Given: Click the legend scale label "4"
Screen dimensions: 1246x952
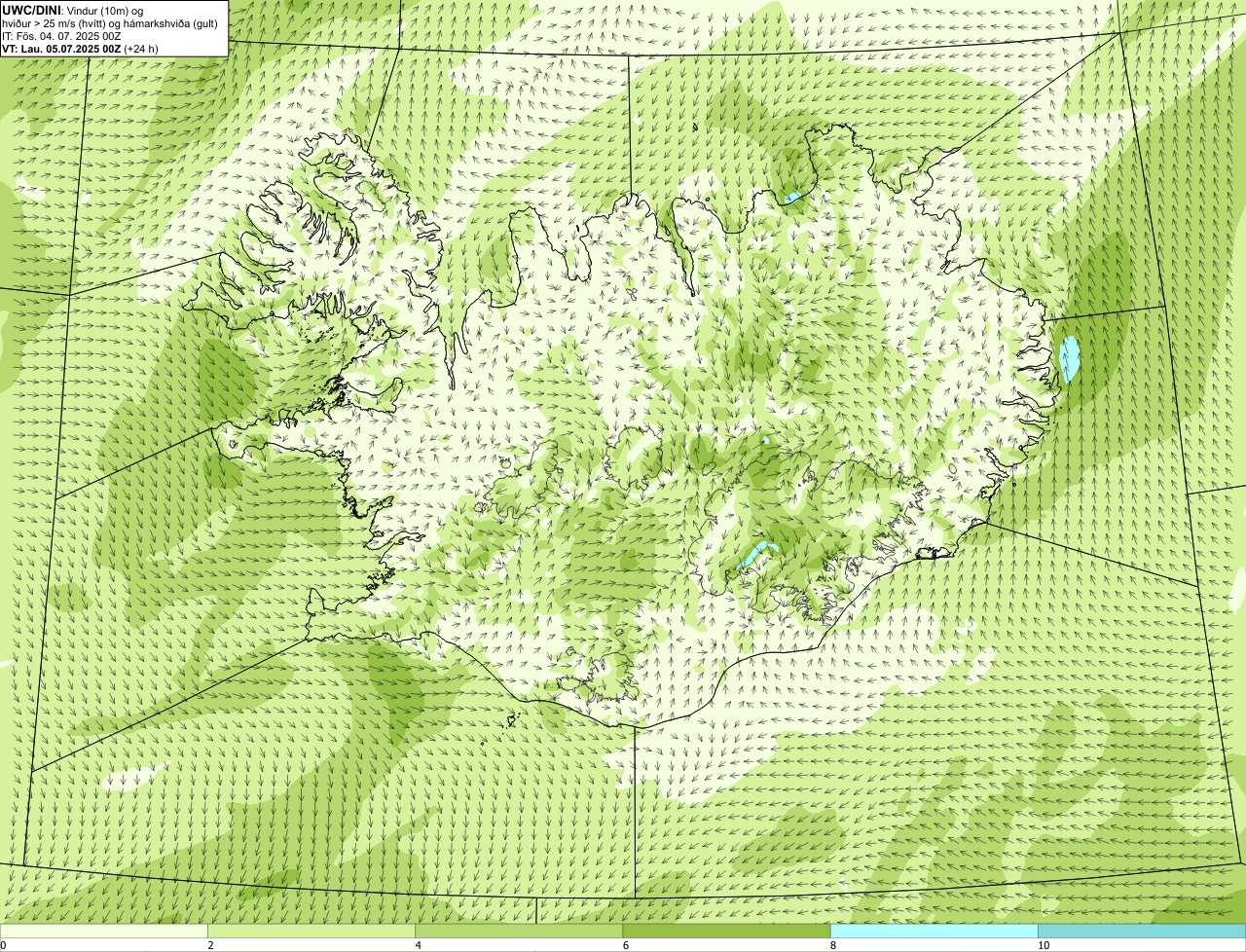Looking at the screenshot, I should coord(419,945).
